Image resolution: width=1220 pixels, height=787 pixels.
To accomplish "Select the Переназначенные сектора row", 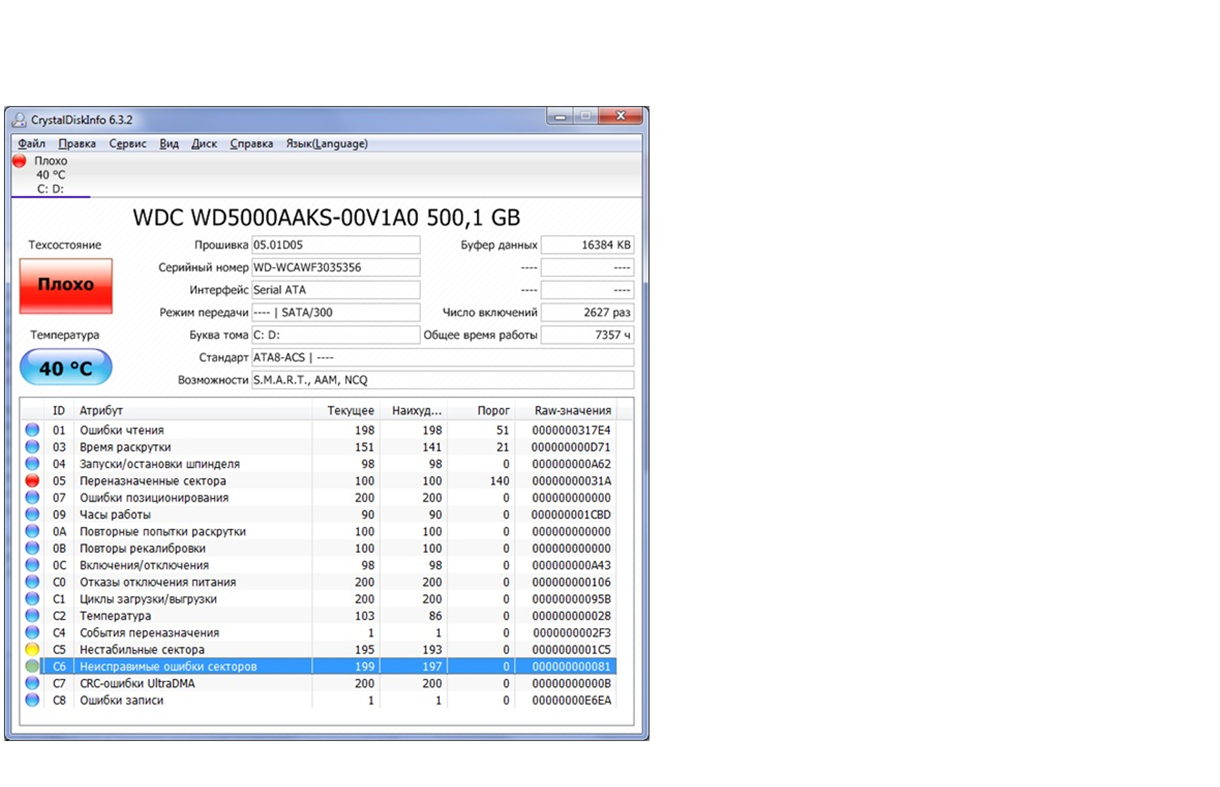I will pos(320,481).
